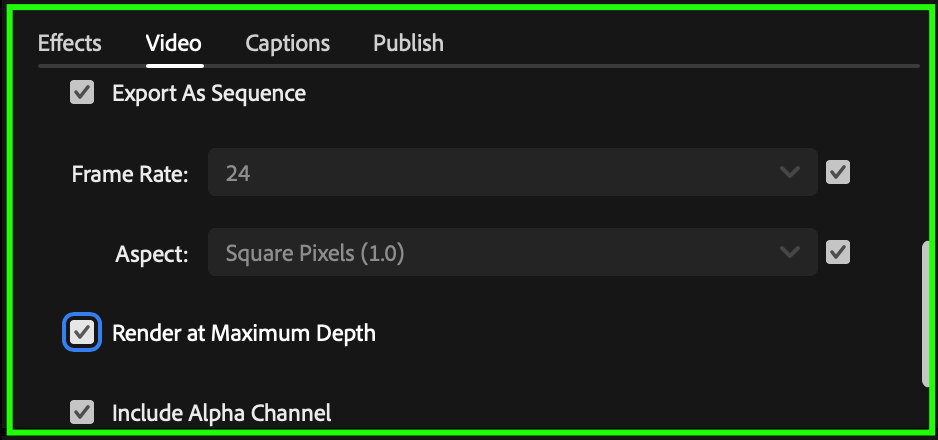
Task: Click the Aspect dropdown chevron arrow
Action: click(790, 253)
